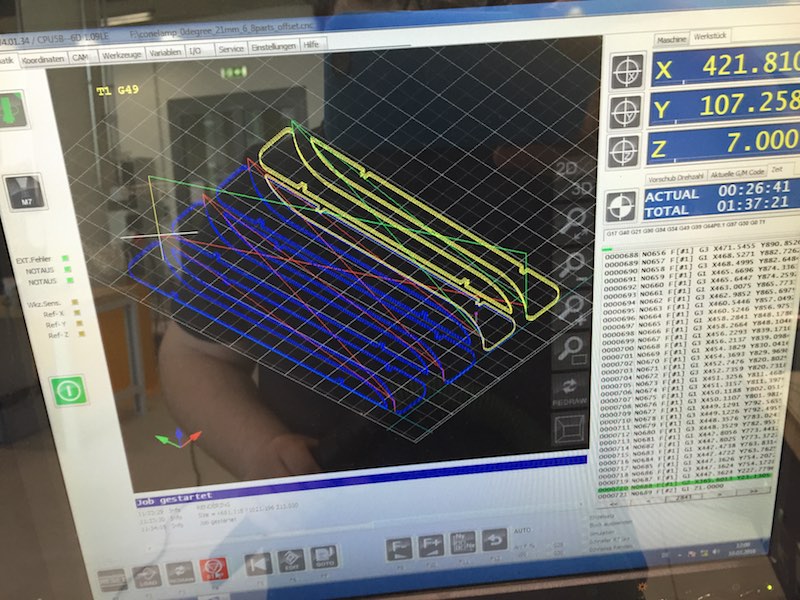This screenshot has height=600, width=800.
Task: Open the Werkzeuge tab
Action: click(121, 54)
